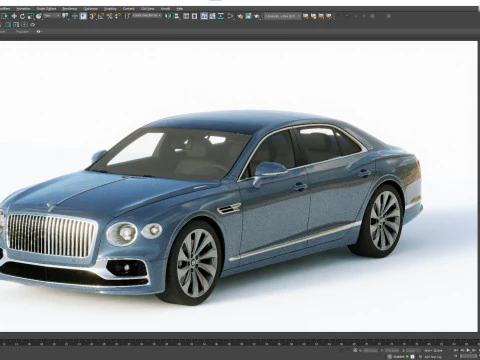The width and height of the screenshot is (480, 360).
Task: Toggle the Angle Snap button
Action: [x=101, y=16]
